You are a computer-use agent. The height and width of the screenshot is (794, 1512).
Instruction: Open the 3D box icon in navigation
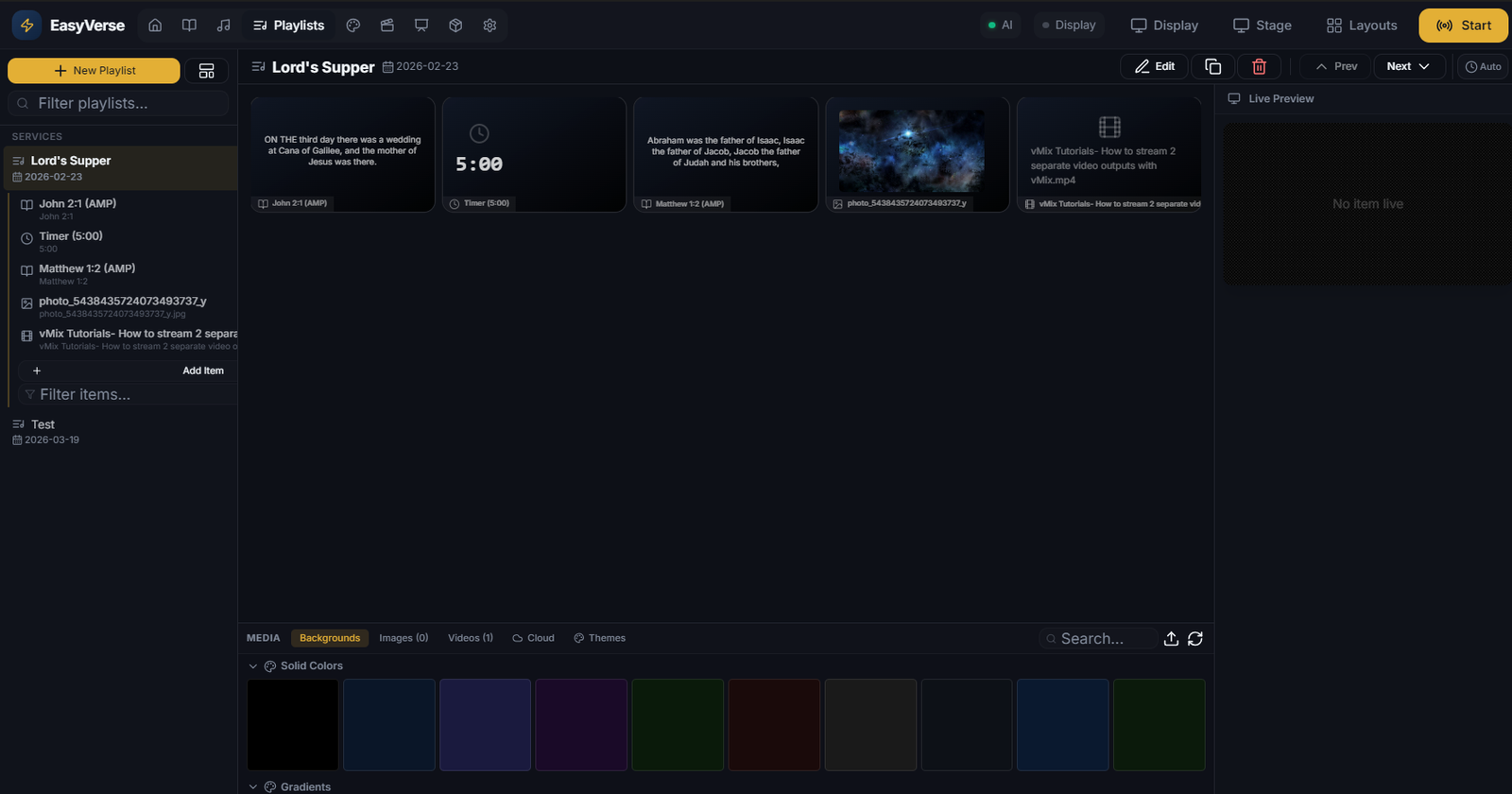455,26
